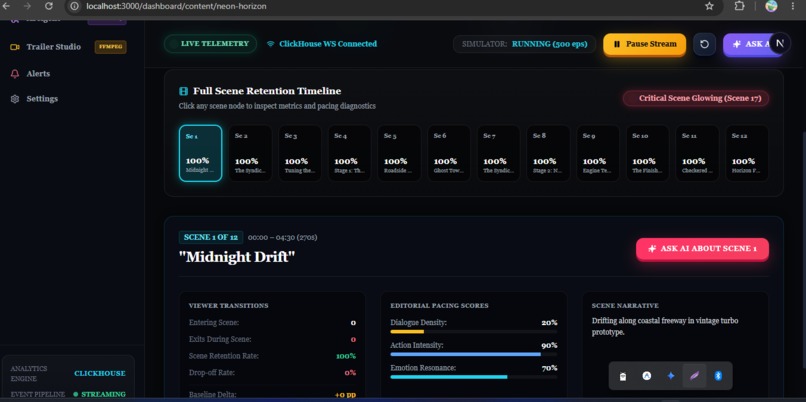
Task: Click the round white A icon in the tray
Action: [647, 376]
